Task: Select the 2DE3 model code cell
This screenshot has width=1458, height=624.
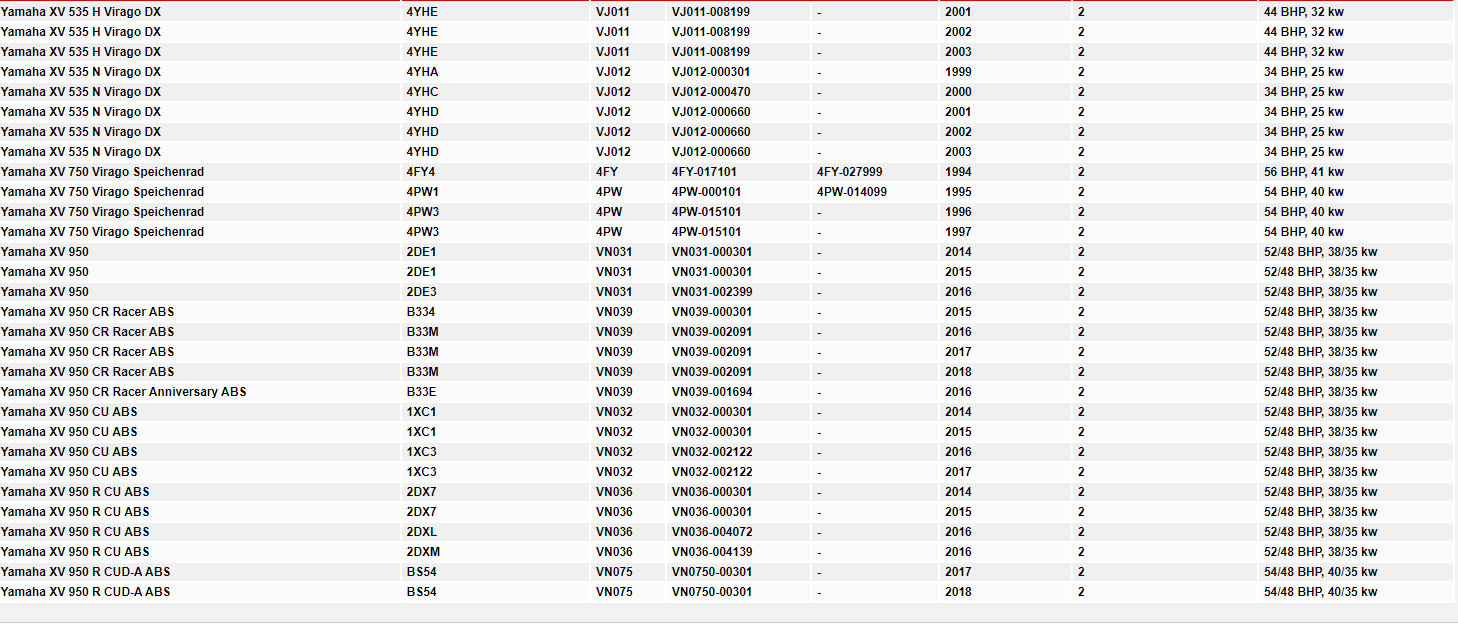Action: [422, 292]
